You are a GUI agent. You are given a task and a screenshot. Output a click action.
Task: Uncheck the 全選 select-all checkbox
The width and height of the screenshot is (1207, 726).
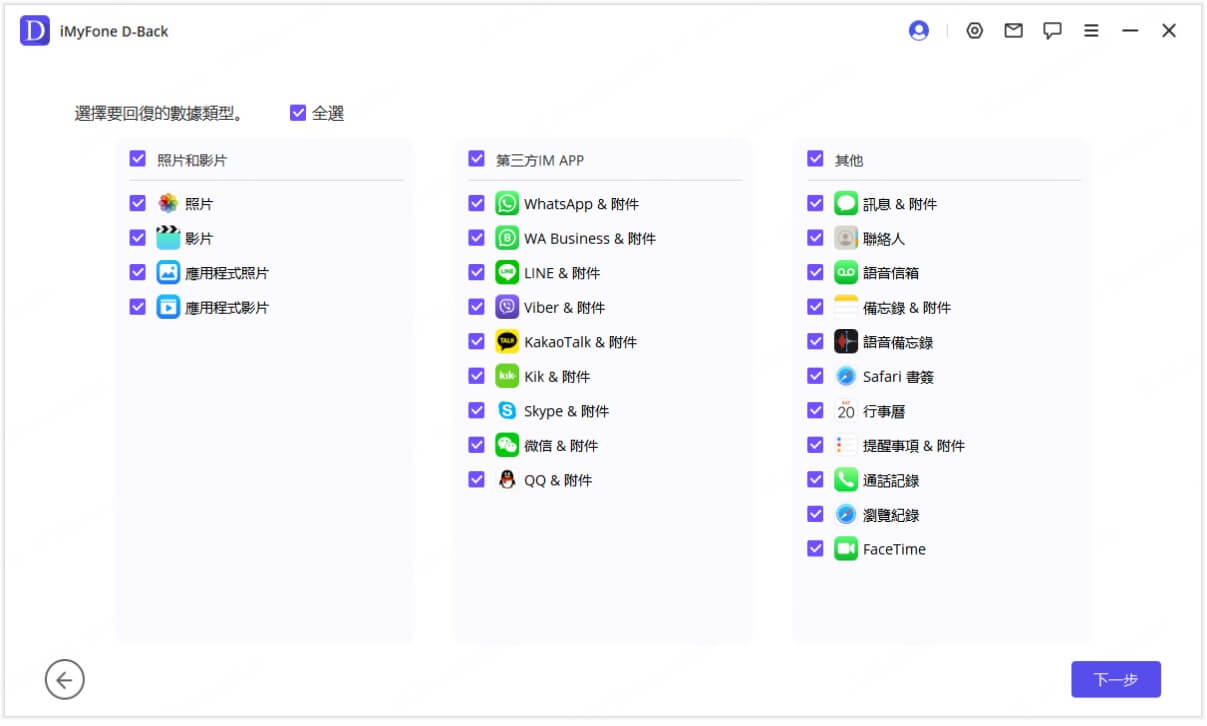[x=297, y=112]
